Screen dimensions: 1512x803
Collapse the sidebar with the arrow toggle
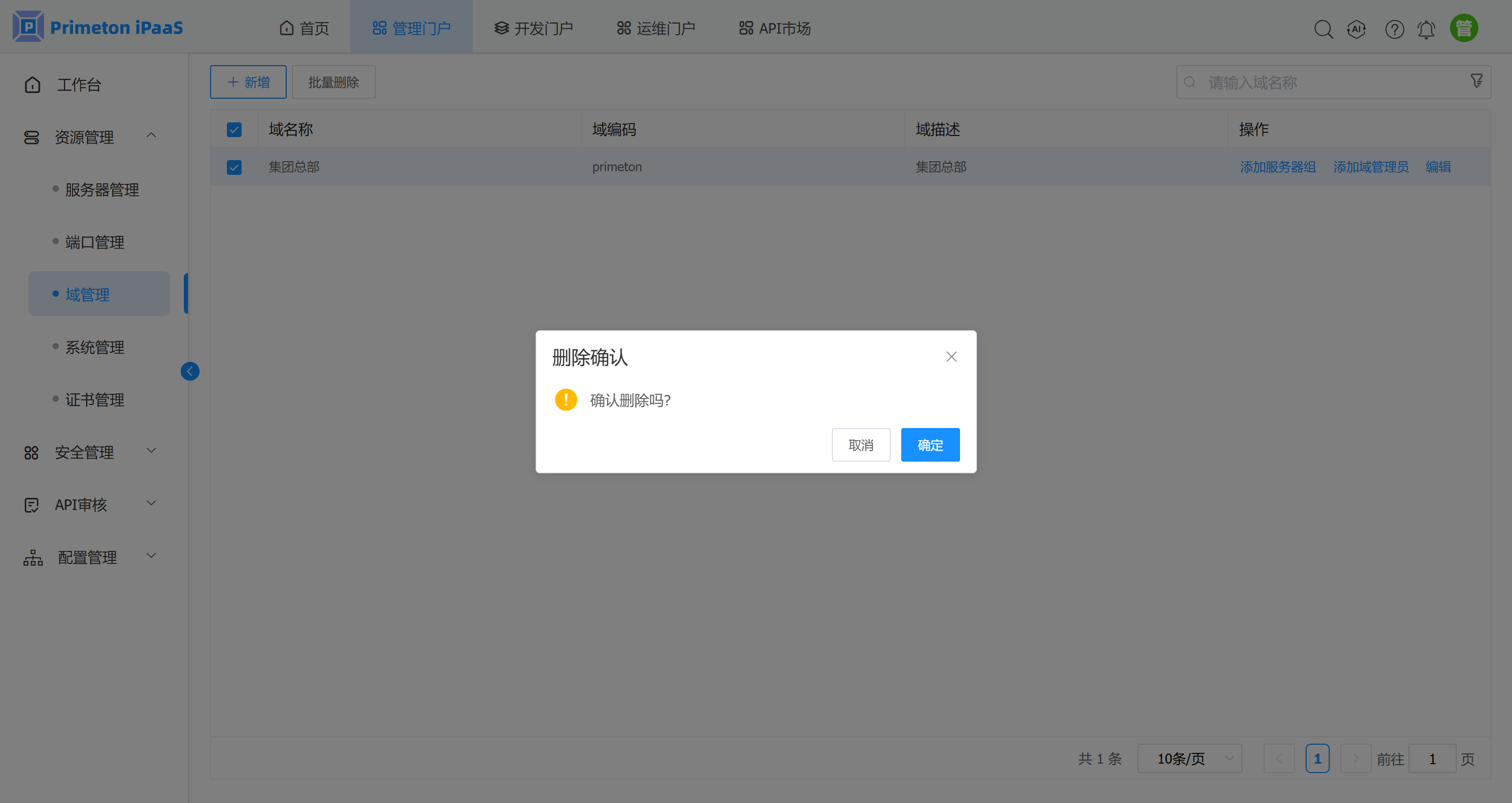[x=190, y=371]
